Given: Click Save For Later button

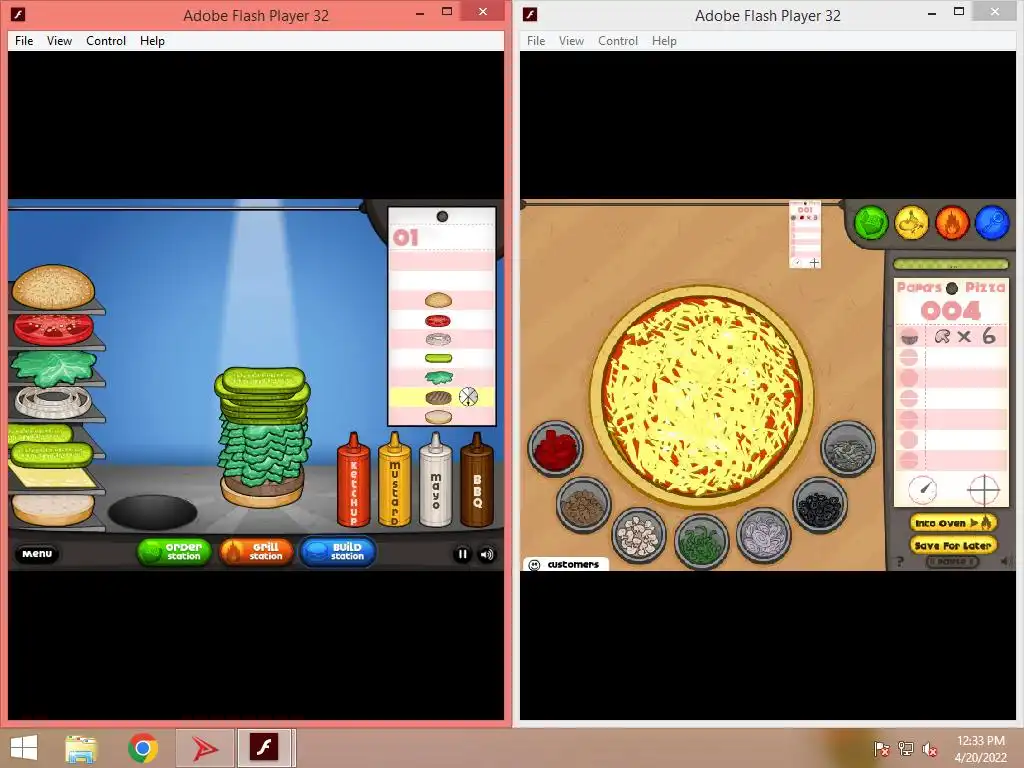Looking at the screenshot, I should pyautogui.click(x=953, y=545).
